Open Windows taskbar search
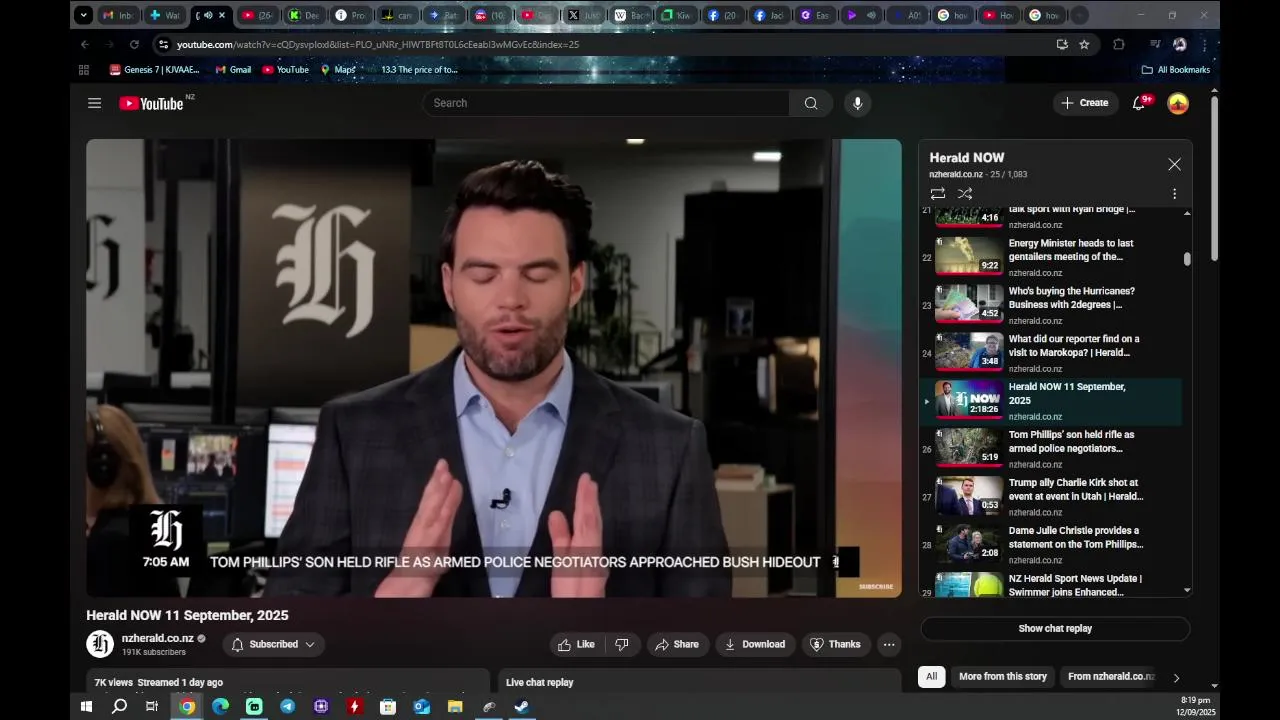 coord(119,706)
